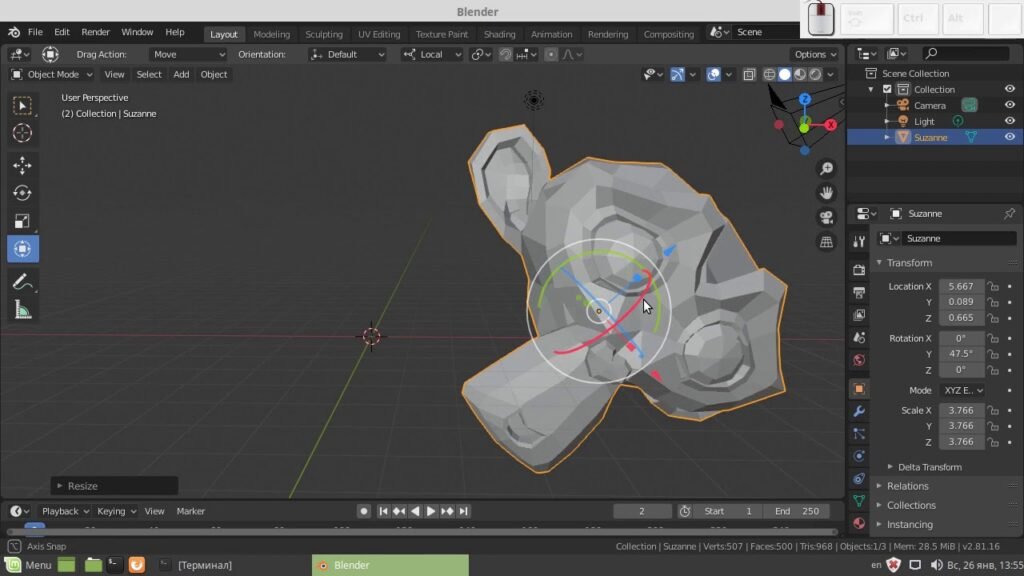Open the viewport Add menu
The width and height of the screenshot is (1024, 576).
(x=181, y=74)
